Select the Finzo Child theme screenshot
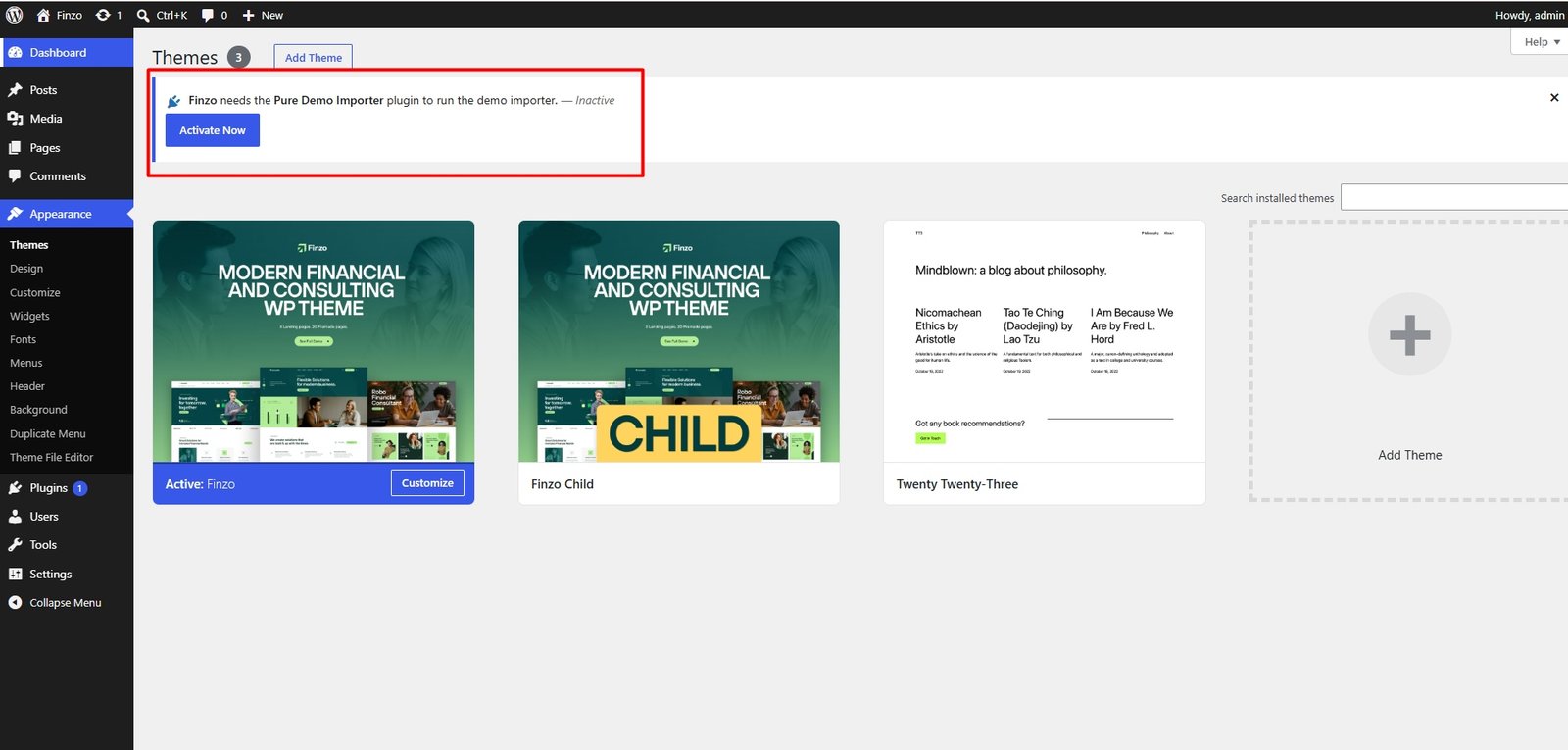Viewport: 1568px width, 750px height. (679, 341)
